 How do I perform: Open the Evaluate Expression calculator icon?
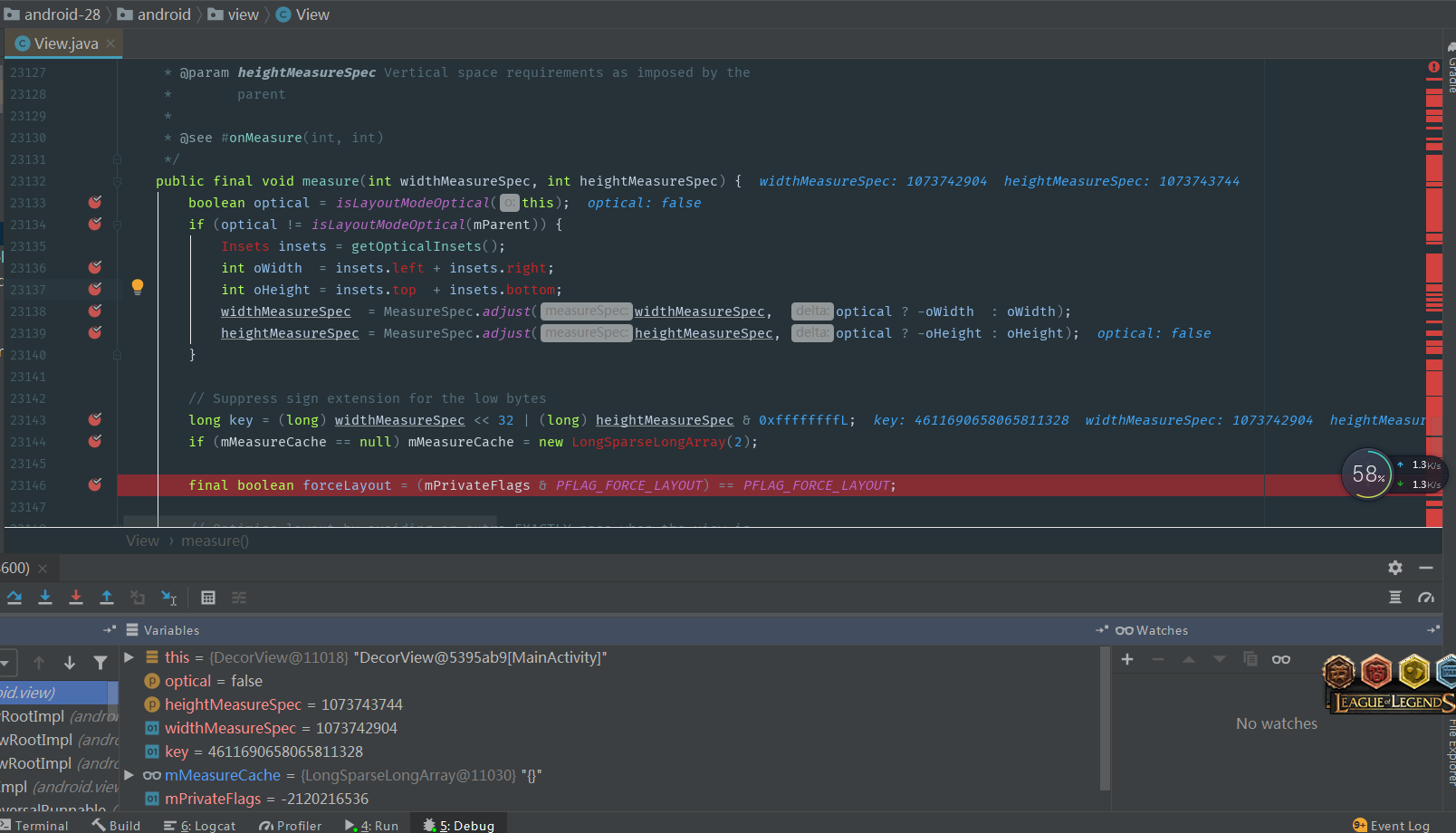point(208,598)
